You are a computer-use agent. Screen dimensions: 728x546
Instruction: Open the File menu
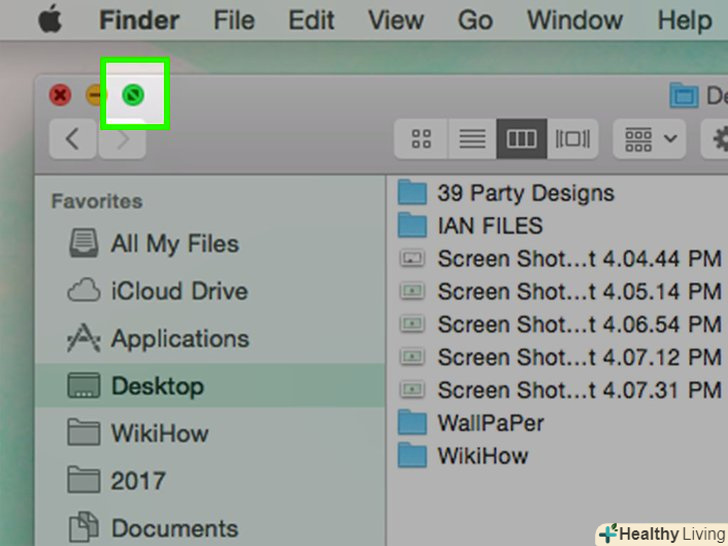pyautogui.click(x=234, y=20)
